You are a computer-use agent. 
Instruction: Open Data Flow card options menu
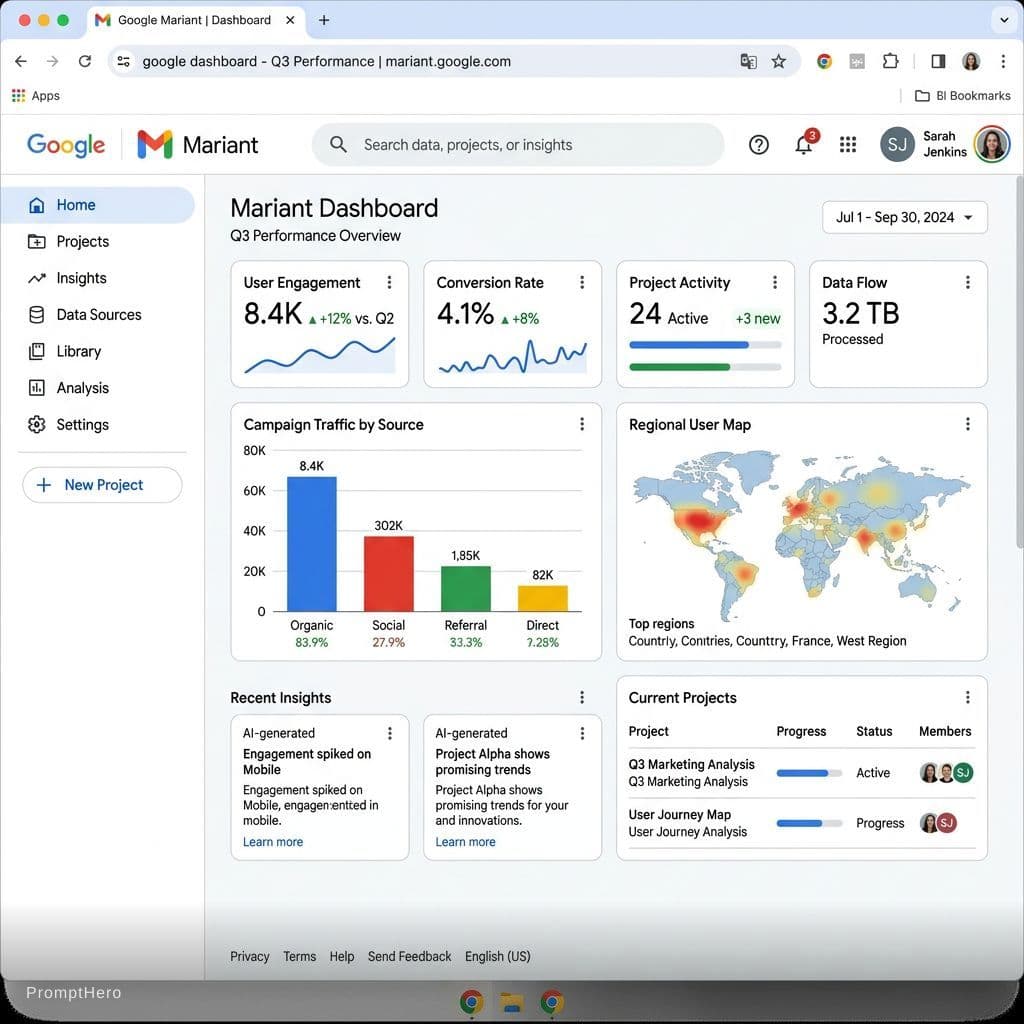tap(967, 282)
